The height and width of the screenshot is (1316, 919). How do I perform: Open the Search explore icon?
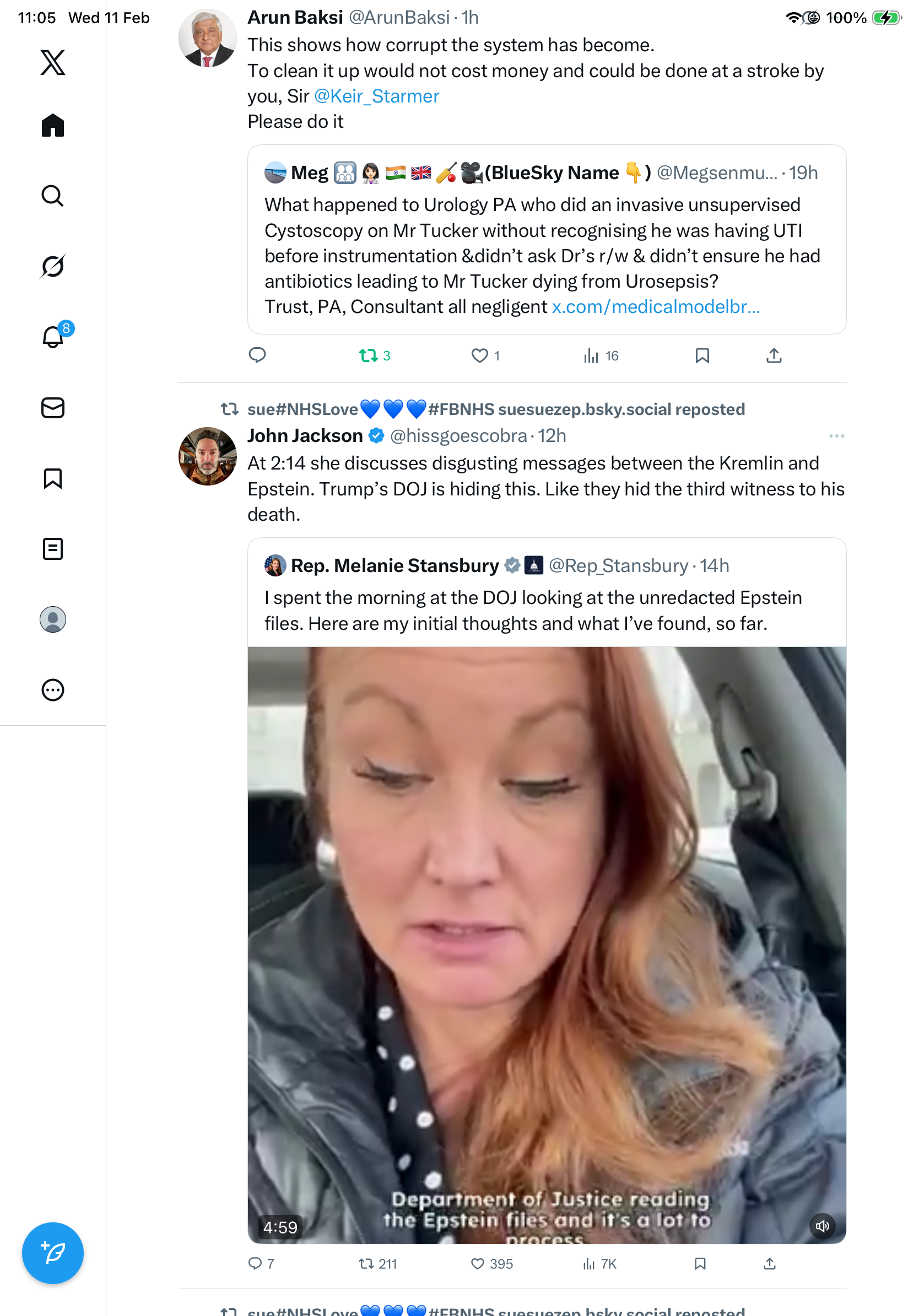[x=53, y=196]
